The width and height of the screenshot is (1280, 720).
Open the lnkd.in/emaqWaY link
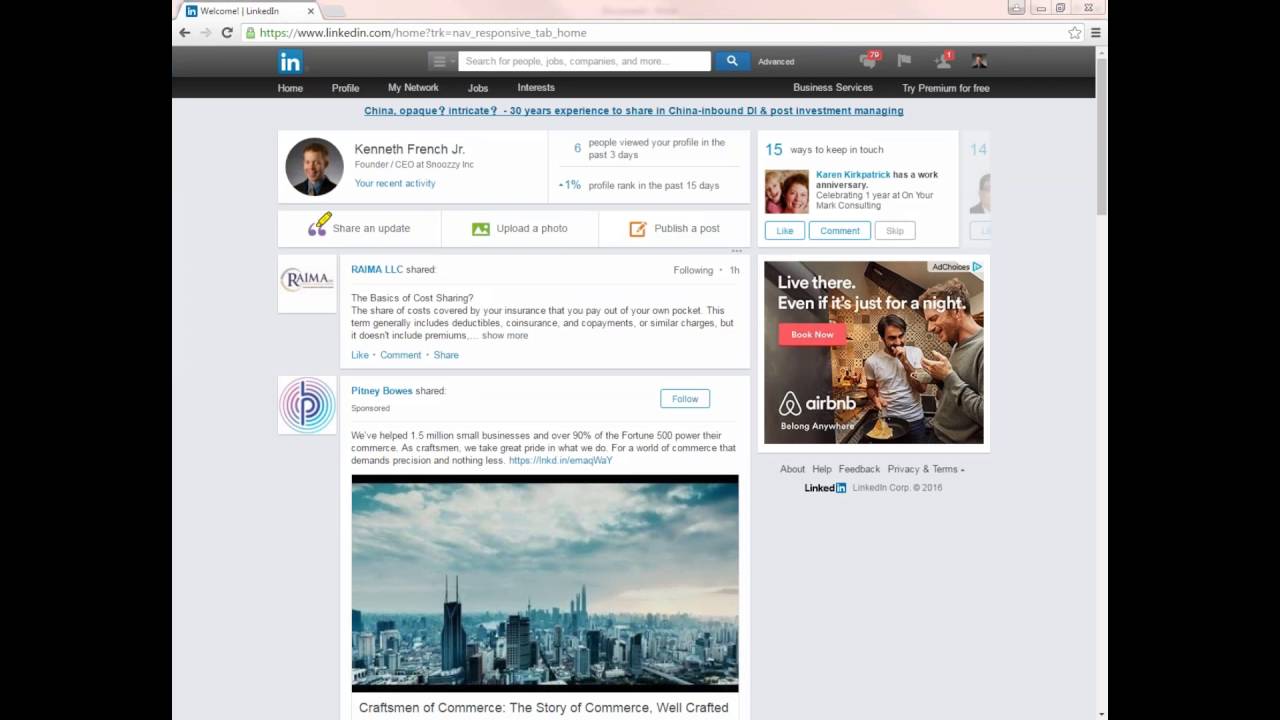pyautogui.click(x=560, y=461)
